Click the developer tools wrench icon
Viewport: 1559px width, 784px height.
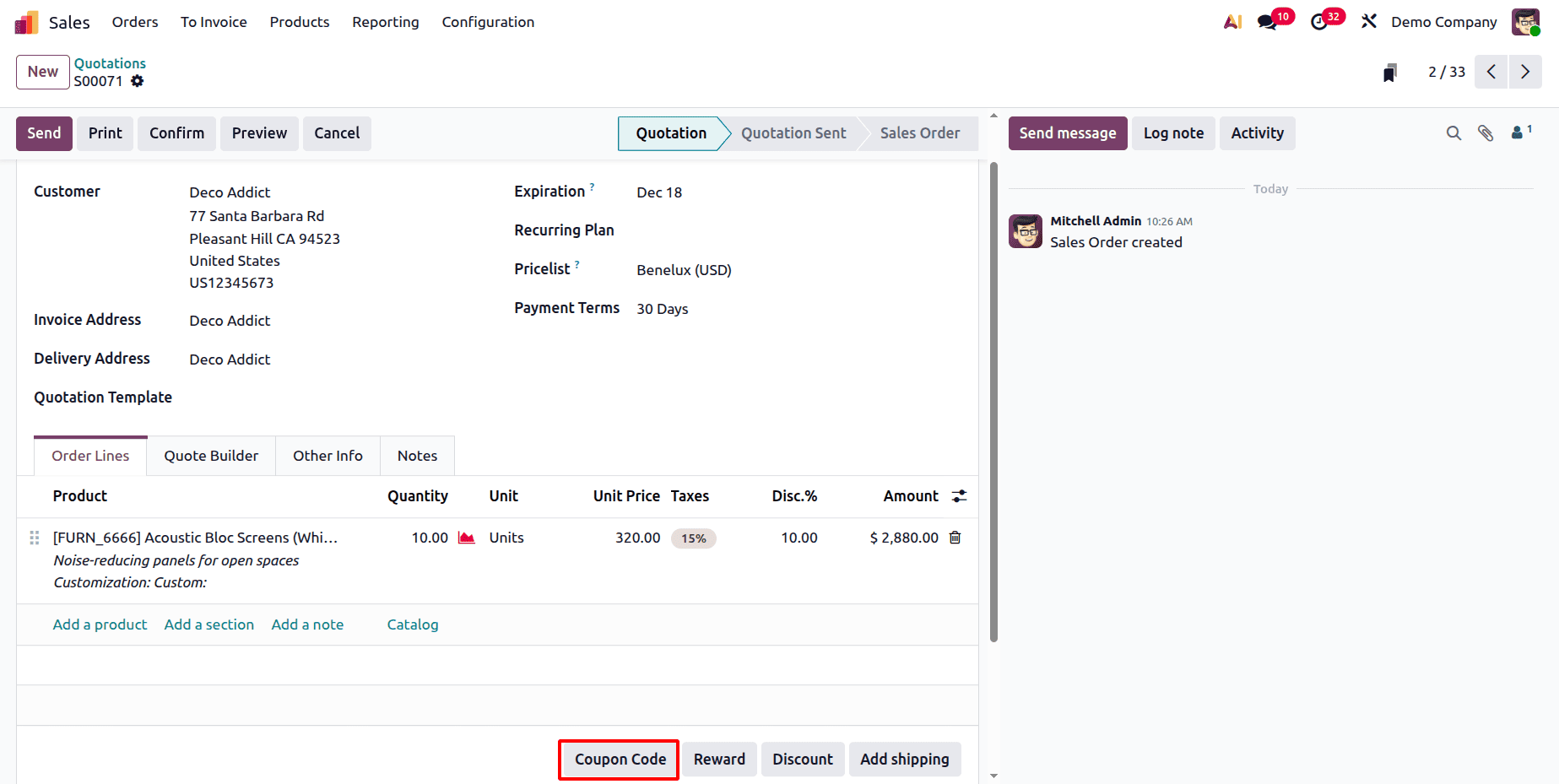coord(1369,21)
